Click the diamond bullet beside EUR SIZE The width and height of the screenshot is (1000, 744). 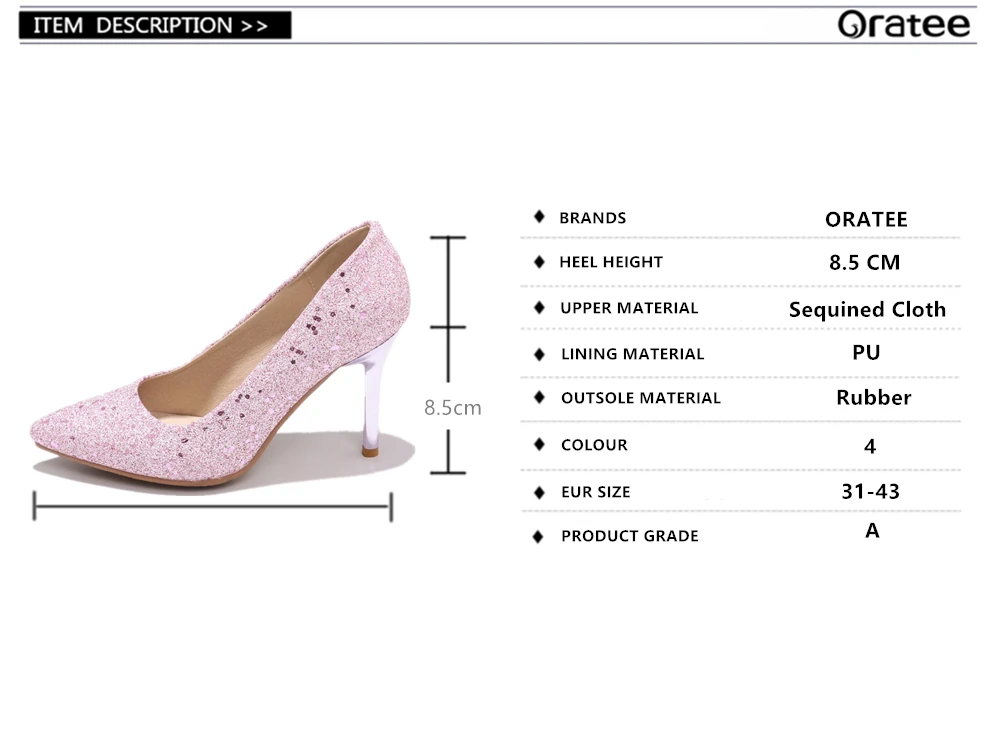coord(540,492)
